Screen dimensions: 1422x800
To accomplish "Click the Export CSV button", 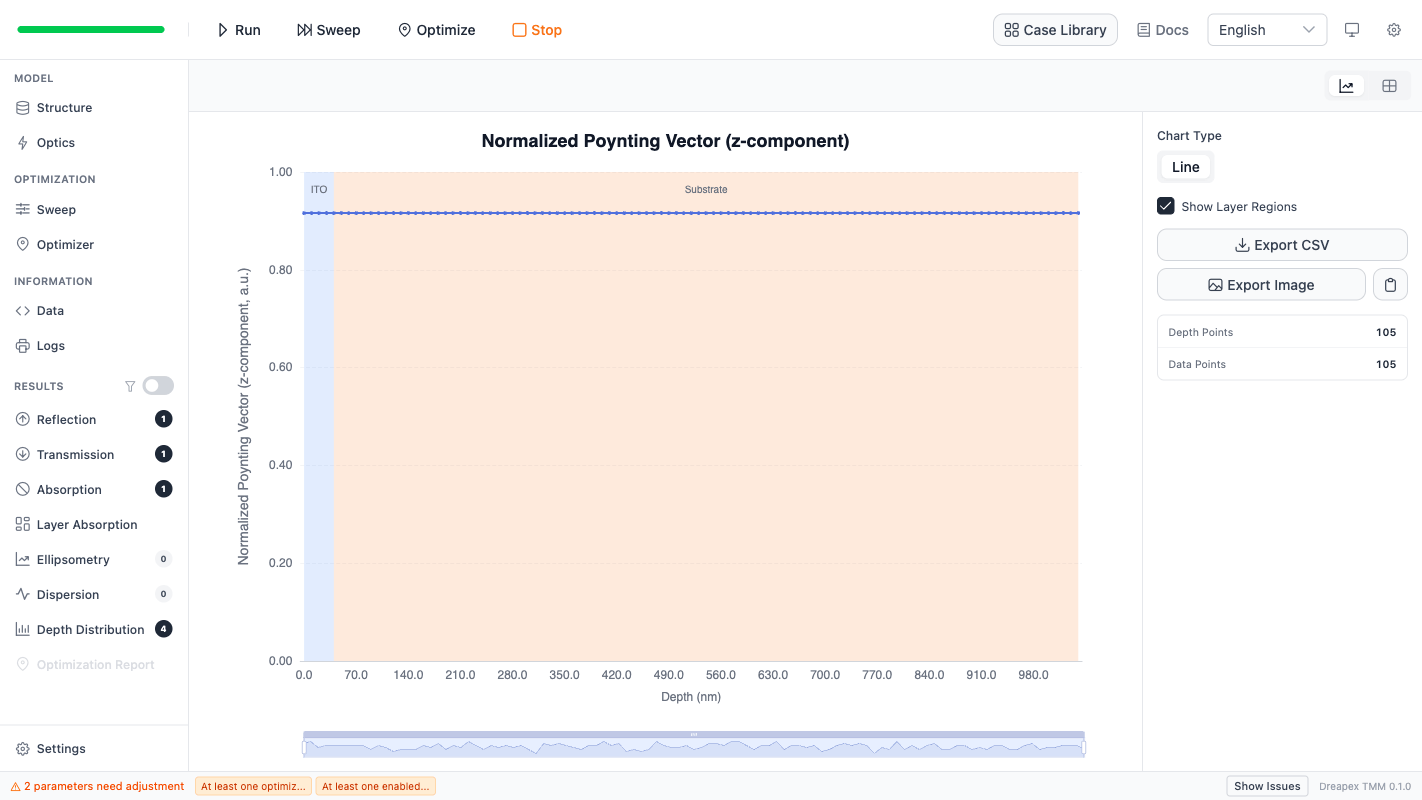I will click(x=1281, y=244).
